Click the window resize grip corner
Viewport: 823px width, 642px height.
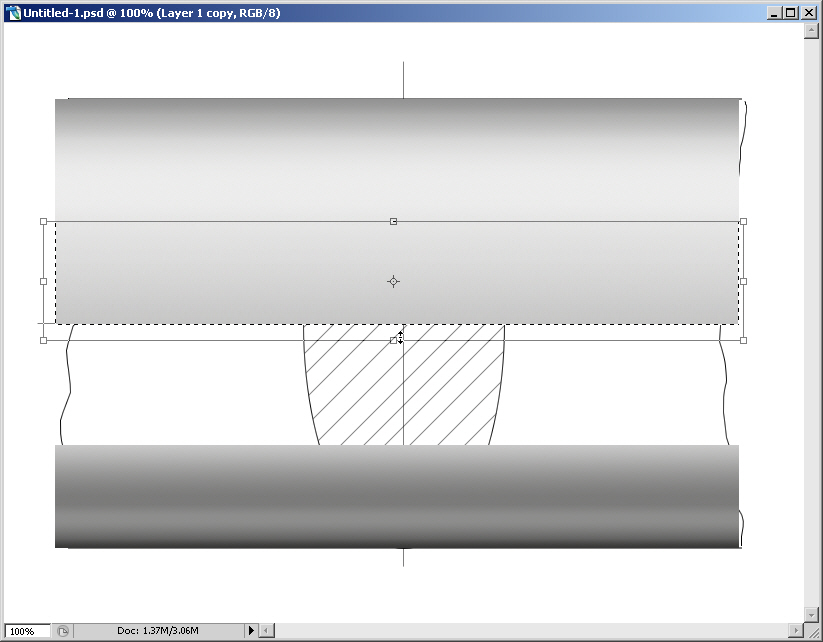tap(812, 631)
